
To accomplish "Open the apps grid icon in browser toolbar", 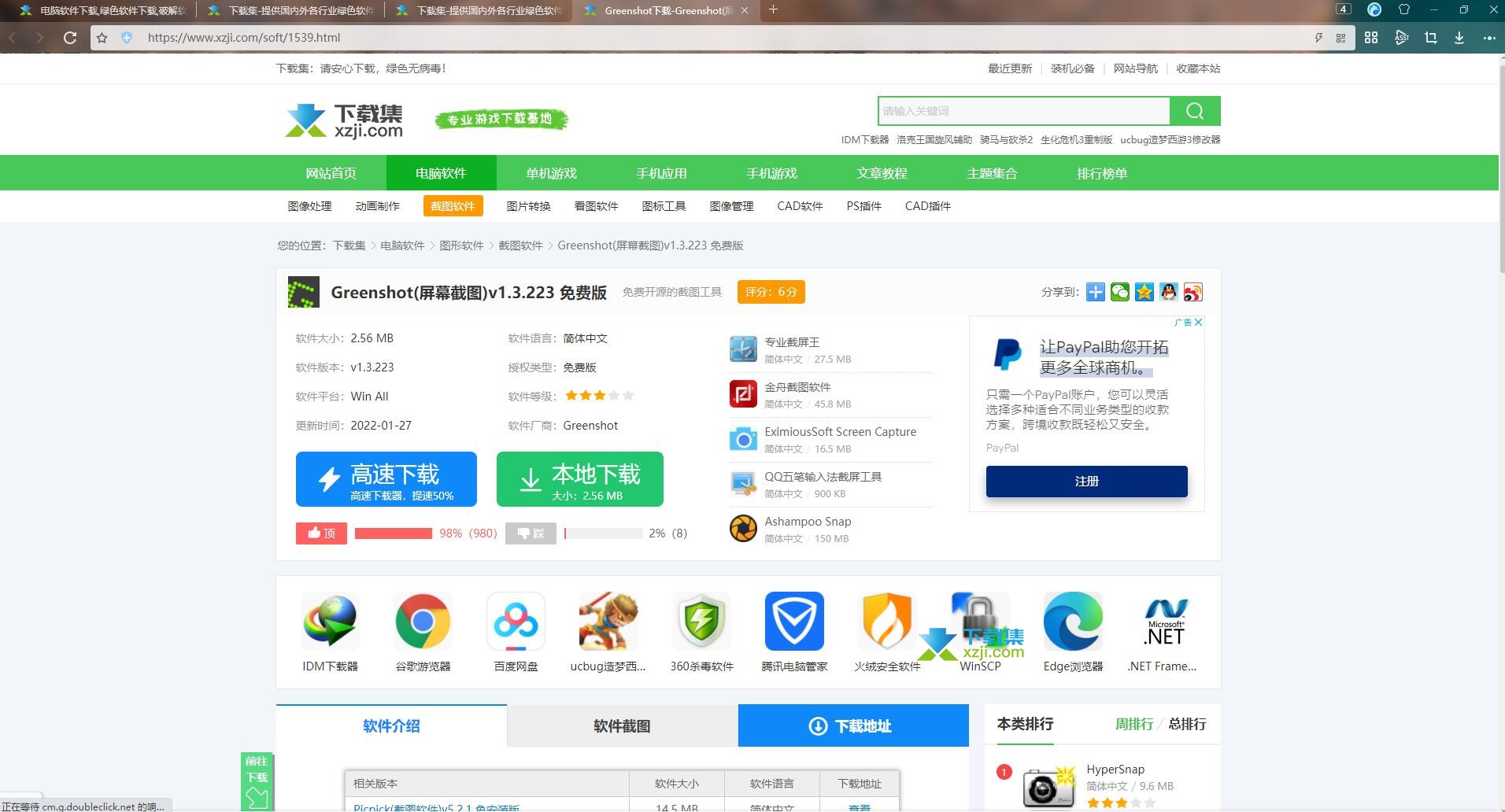I will pyautogui.click(x=1371, y=37).
